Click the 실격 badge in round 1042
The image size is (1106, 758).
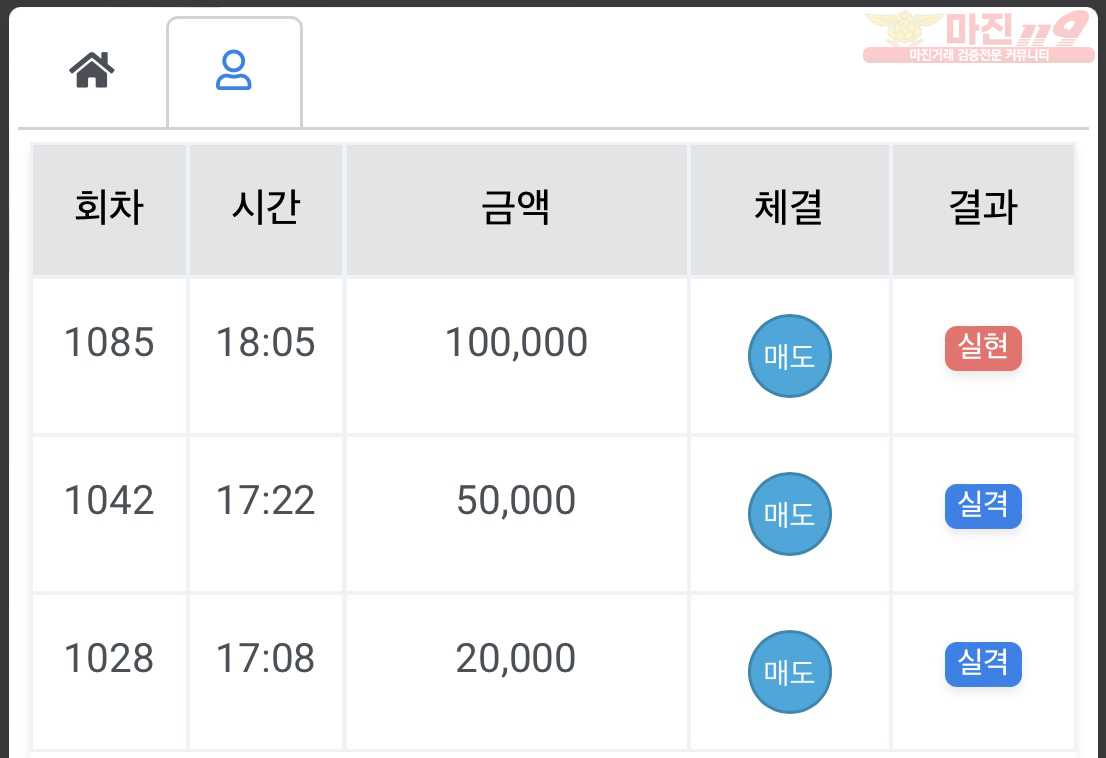(983, 506)
